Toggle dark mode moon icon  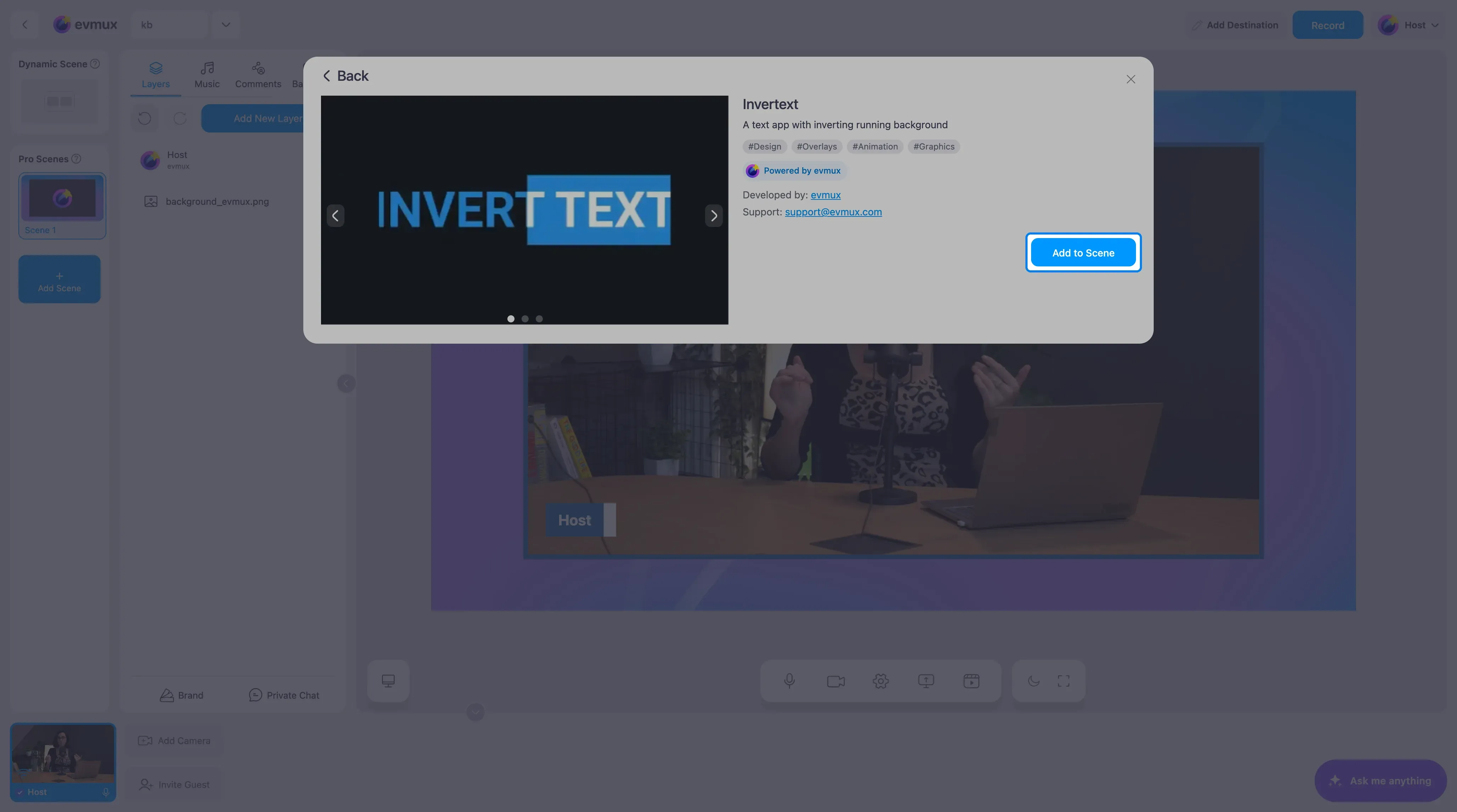(x=1033, y=681)
